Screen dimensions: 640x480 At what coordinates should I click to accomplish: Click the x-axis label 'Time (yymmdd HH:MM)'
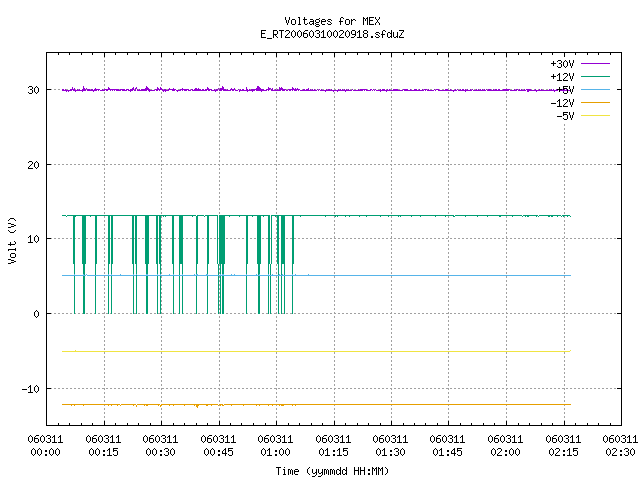332,471
